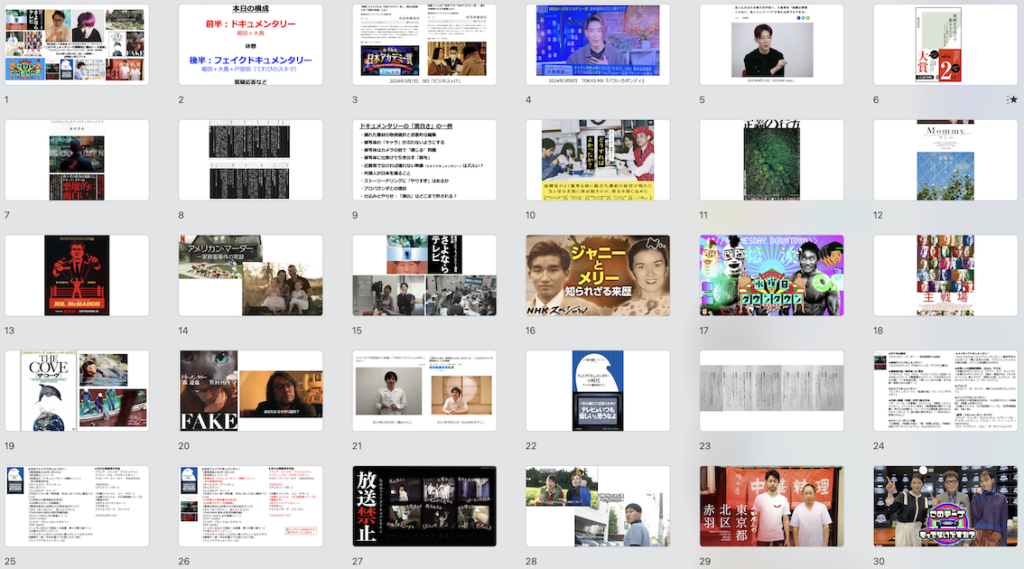Image resolution: width=1024 pixels, height=569 pixels.
Task: Select slide 19 with The Cove poster
Action: point(77,391)
